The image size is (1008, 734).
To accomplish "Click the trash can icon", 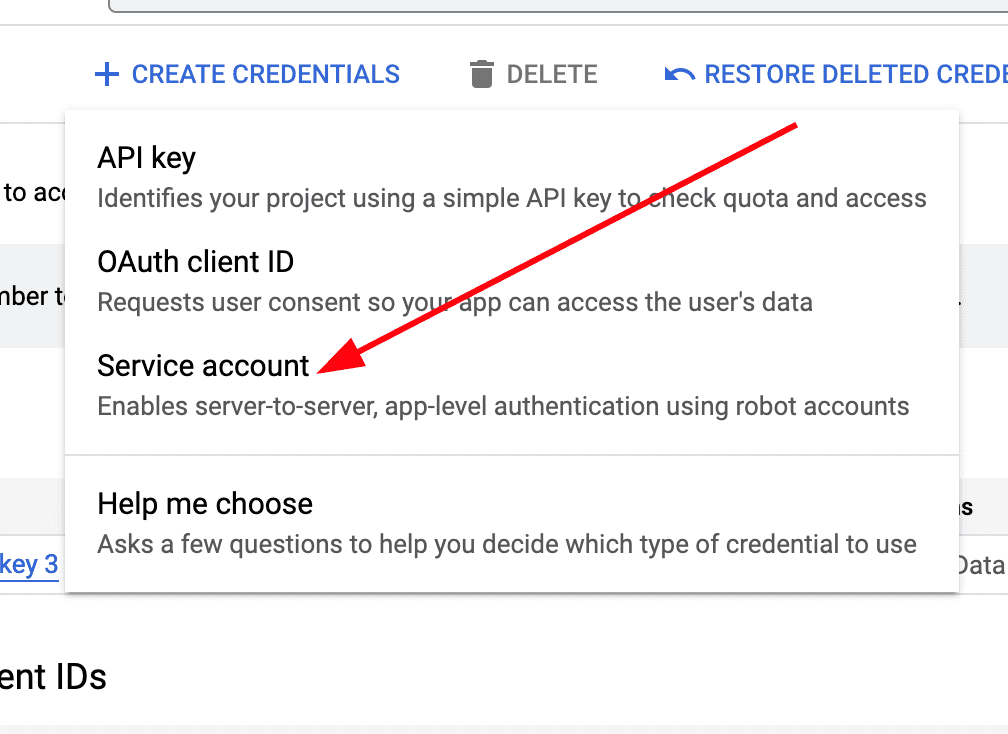I will 482,74.
